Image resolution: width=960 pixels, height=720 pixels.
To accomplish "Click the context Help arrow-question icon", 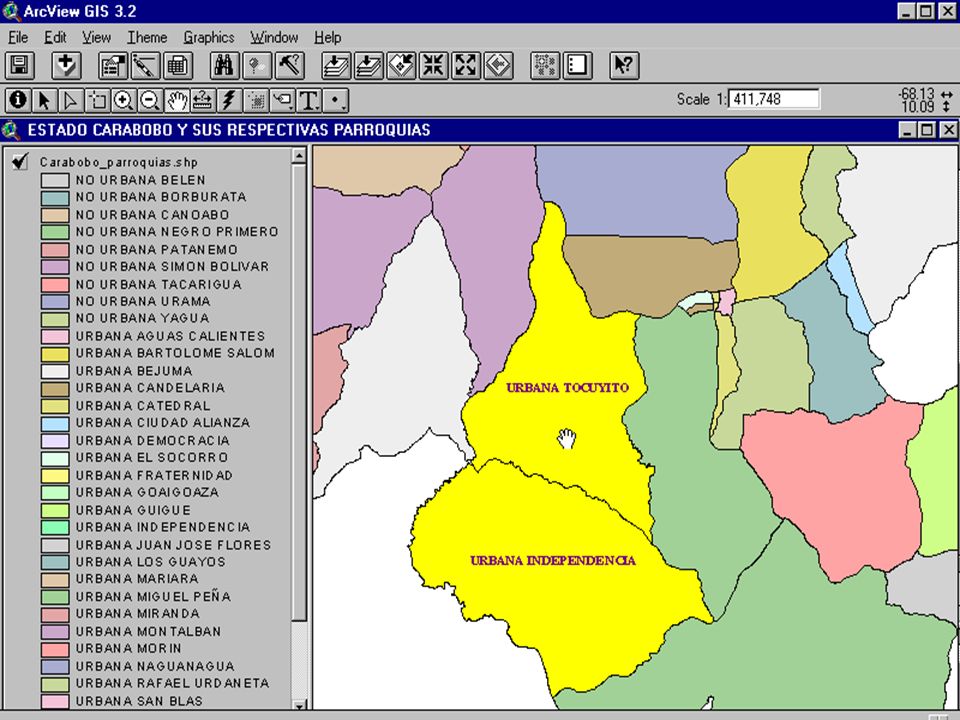I will tap(624, 66).
